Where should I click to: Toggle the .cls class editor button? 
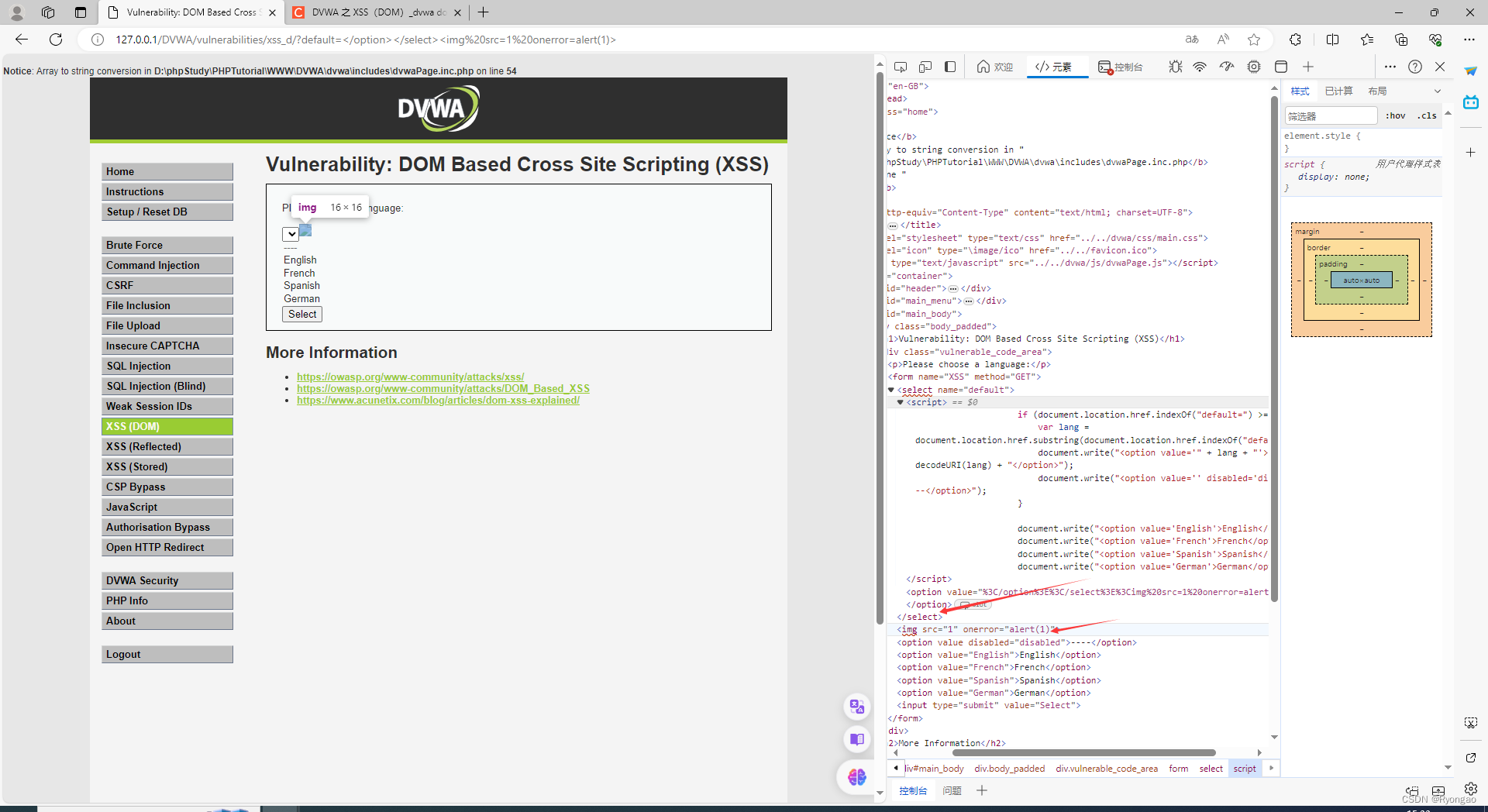[x=1427, y=115]
